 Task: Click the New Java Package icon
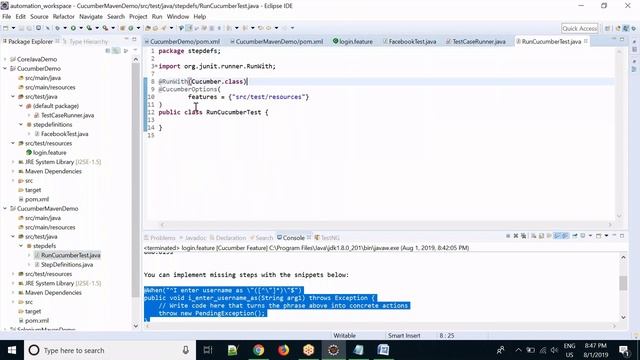pyautogui.click(x=122, y=28)
